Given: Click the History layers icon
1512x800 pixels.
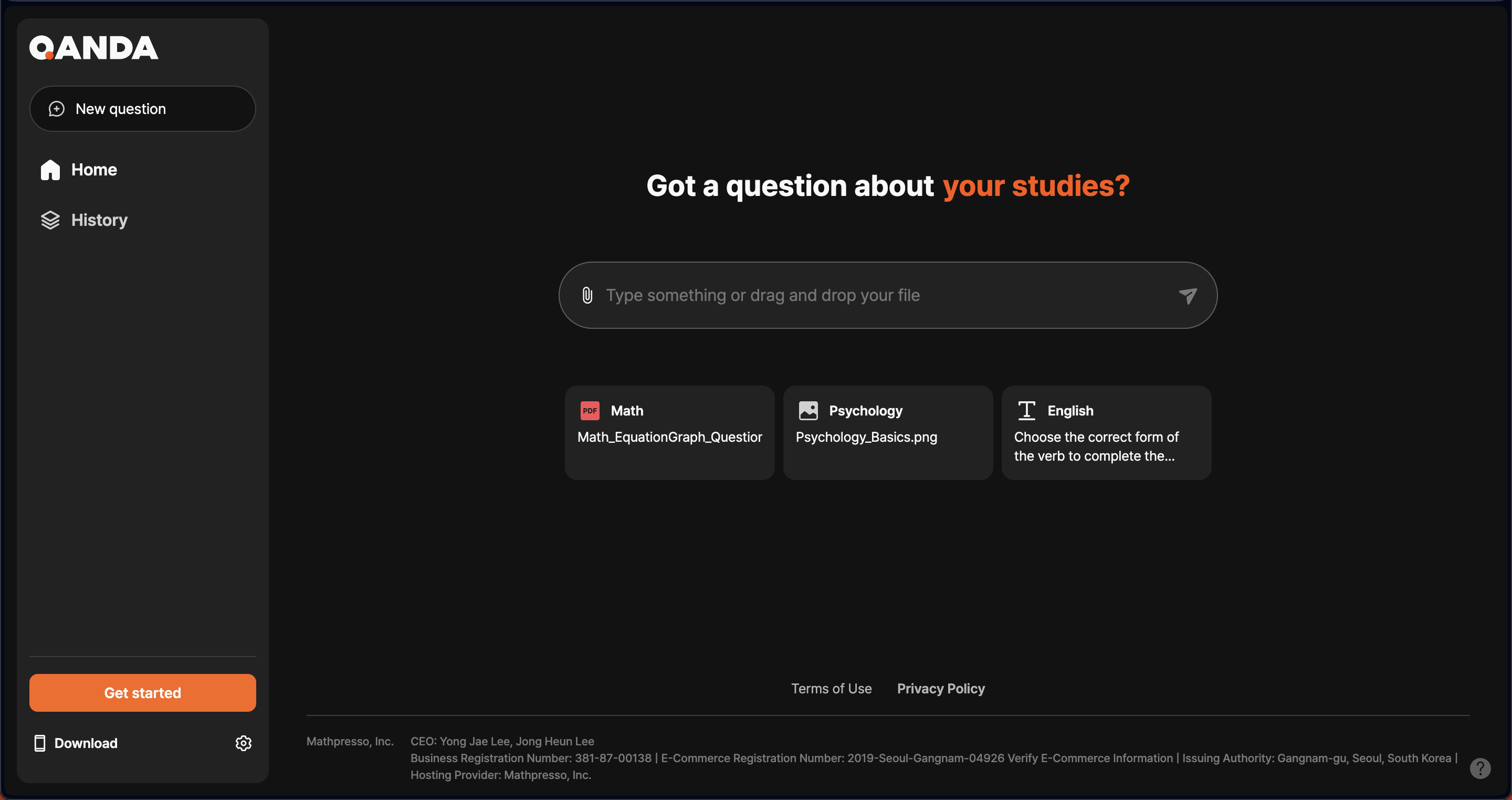Looking at the screenshot, I should tap(50, 220).
